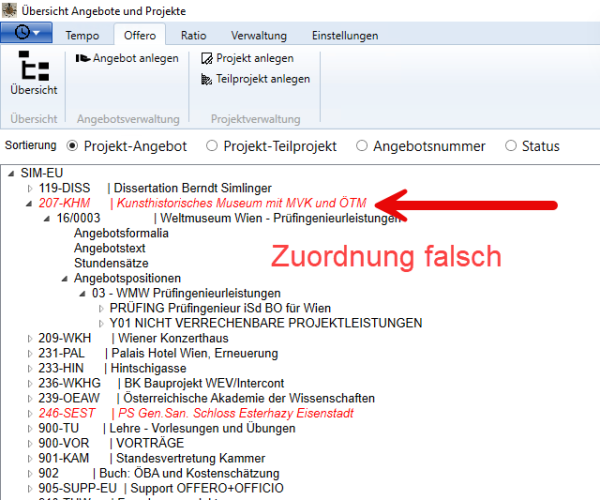The width and height of the screenshot is (600, 500).
Task: Expand PRÜFING Prüfingenieur node
Action: (x=101, y=308)
